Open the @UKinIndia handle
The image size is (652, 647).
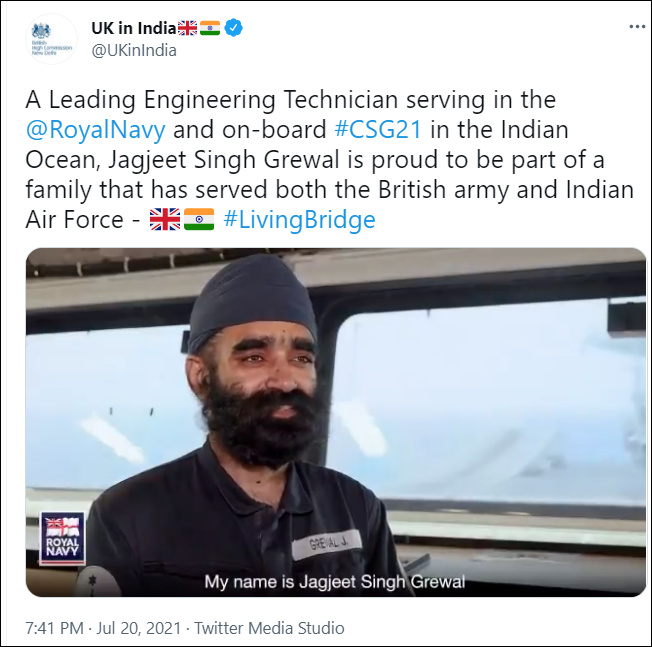pos(134,50)
